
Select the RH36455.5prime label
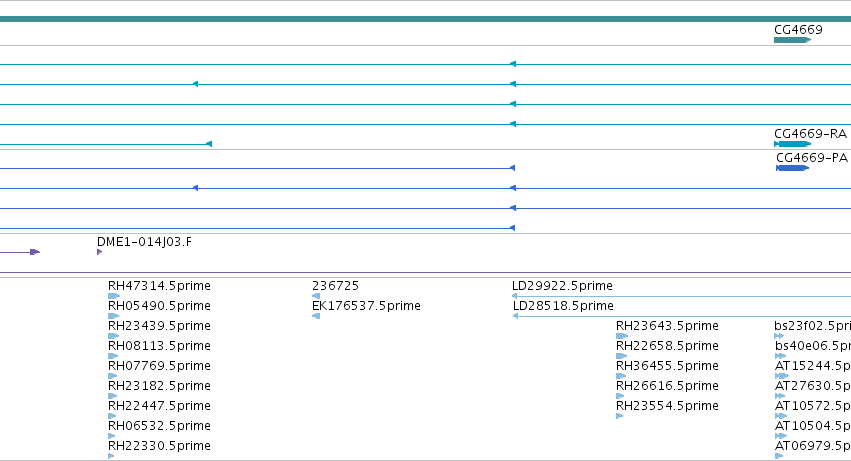point(667,366)
